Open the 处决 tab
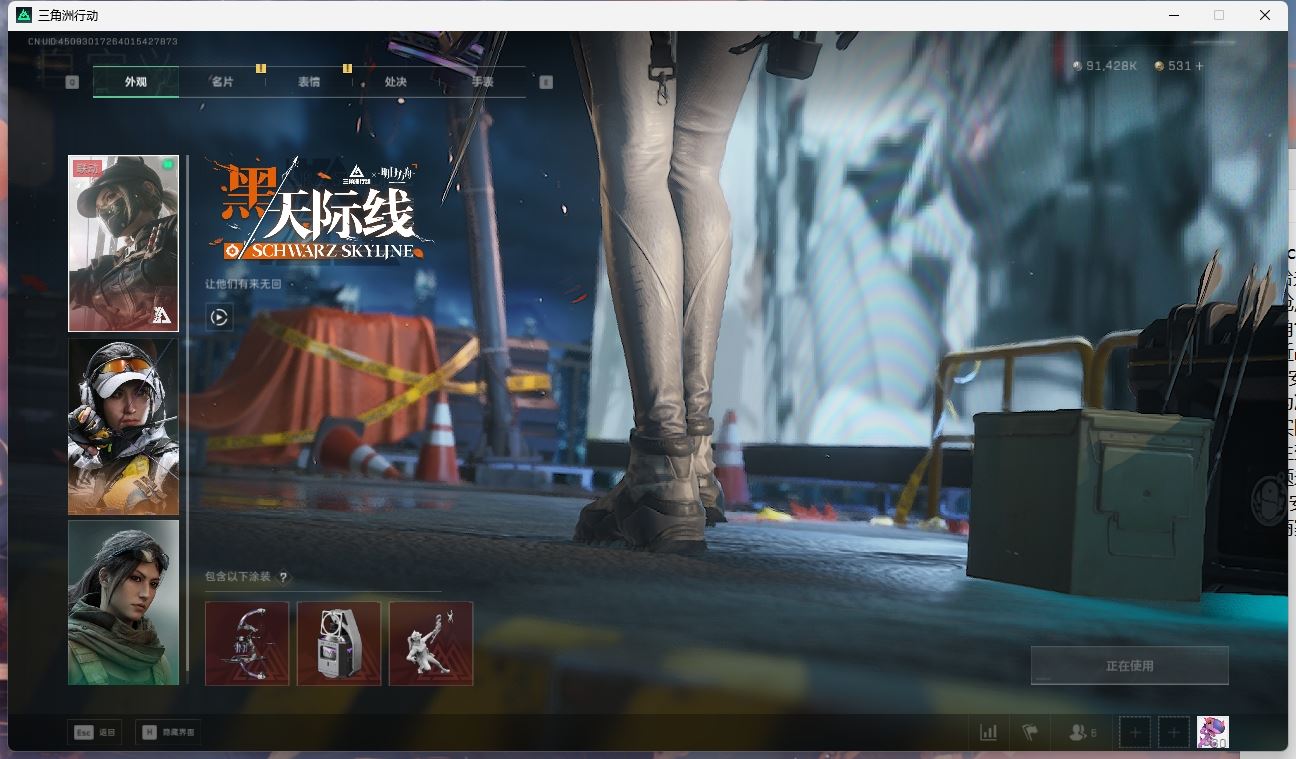The height and width of the screenshot is (759, 1296). pyautogui.click(x=396, y=82)
